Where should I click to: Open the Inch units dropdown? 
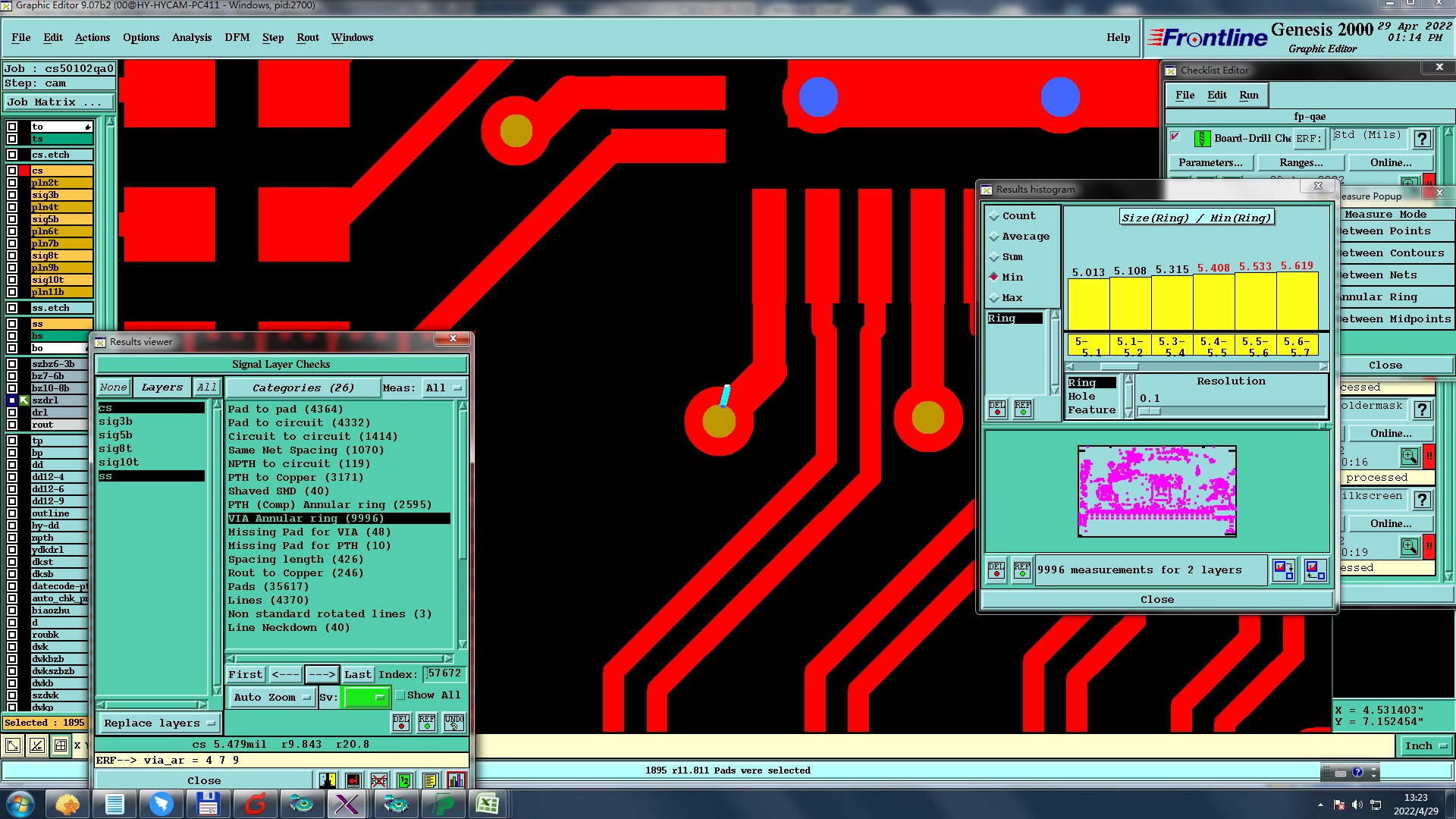pos(1426,746)
